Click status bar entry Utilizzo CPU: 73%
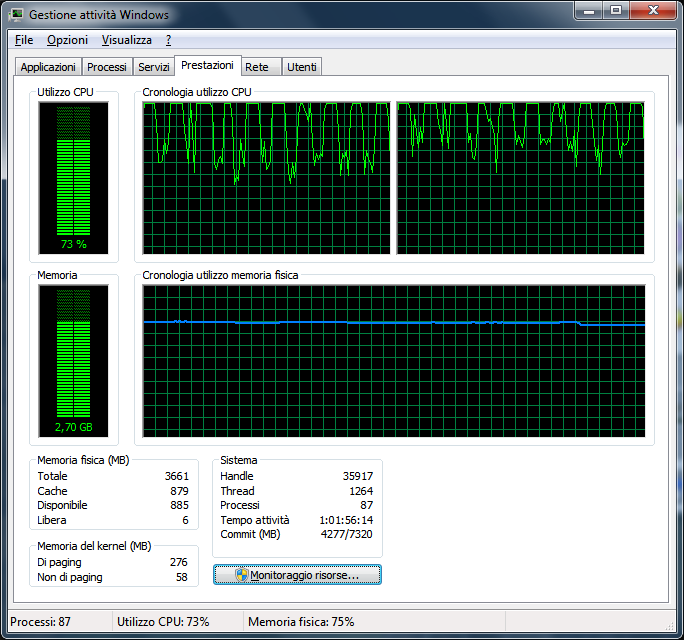The width and height of the screenshot is (684, 640). (163, 622)
